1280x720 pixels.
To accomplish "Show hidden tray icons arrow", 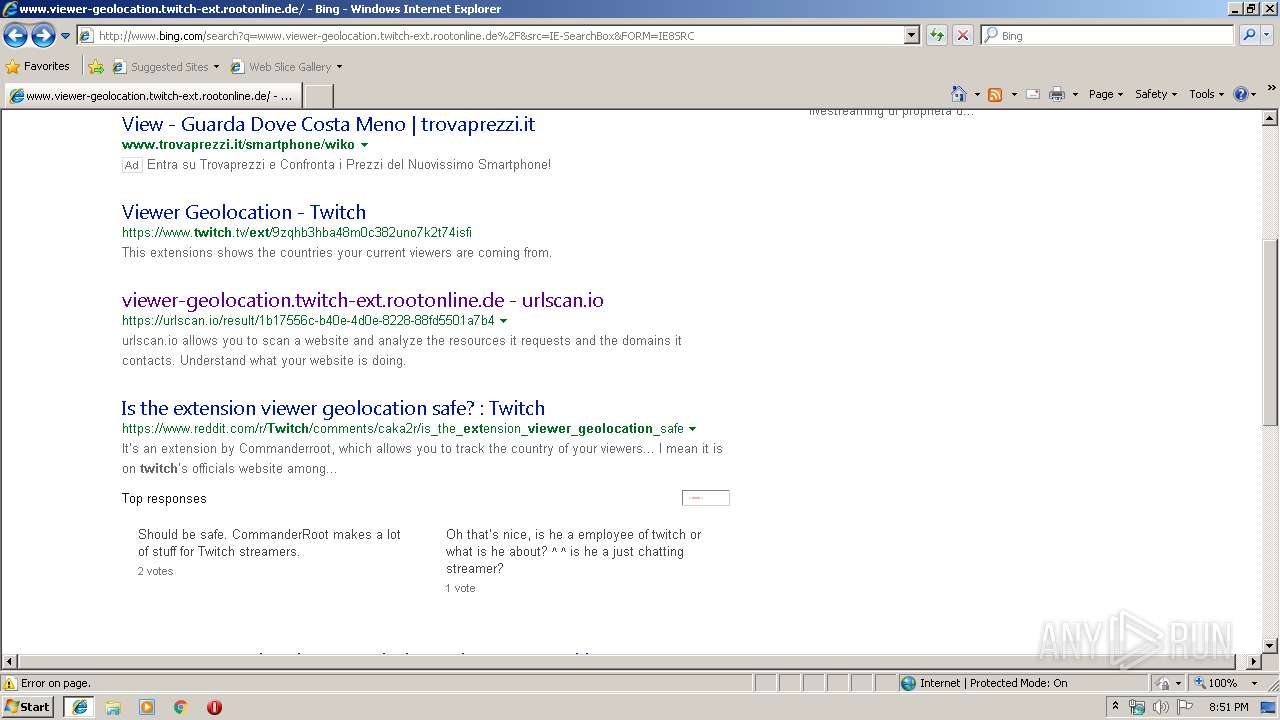I will pyautogui.click(x=1116, y=707).
